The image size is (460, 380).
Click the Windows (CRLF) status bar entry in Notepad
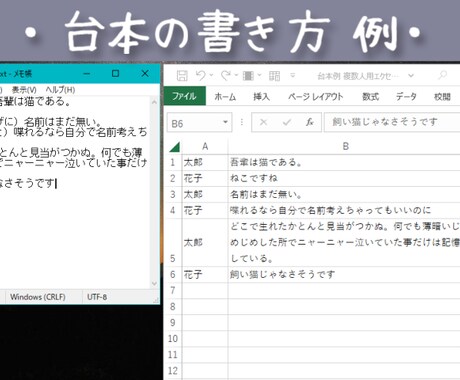(38, 297)
